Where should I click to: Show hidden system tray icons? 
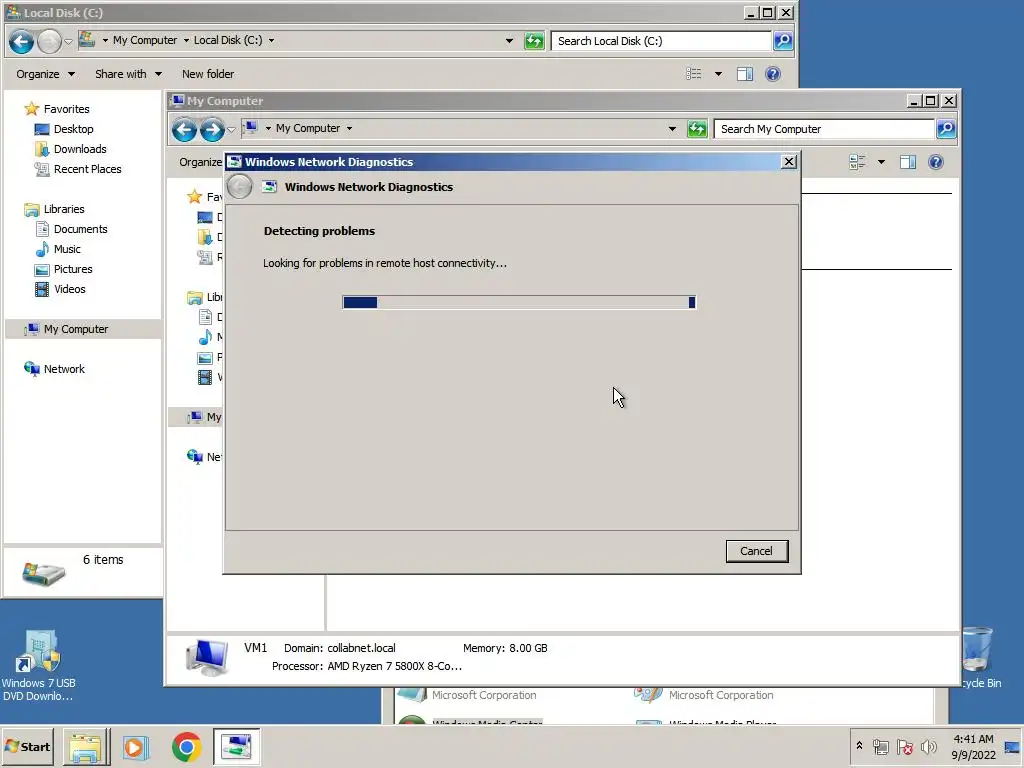[859, 746]
